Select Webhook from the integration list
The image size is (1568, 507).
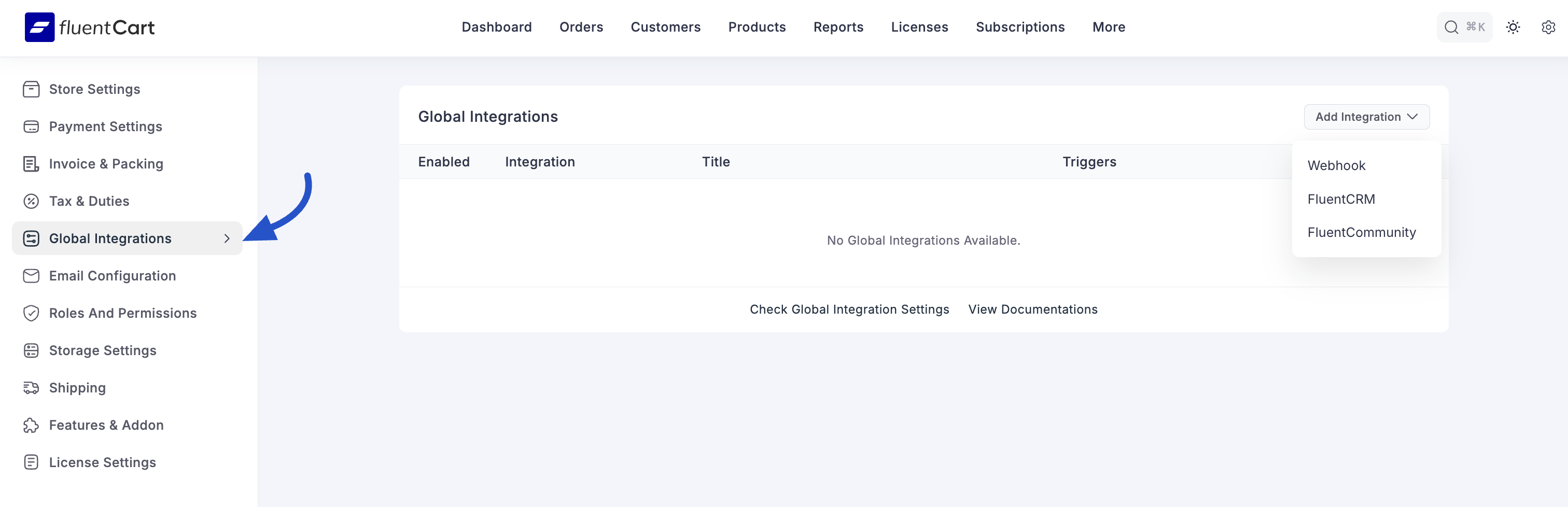pyautogui.click(x=1336, y=165)
